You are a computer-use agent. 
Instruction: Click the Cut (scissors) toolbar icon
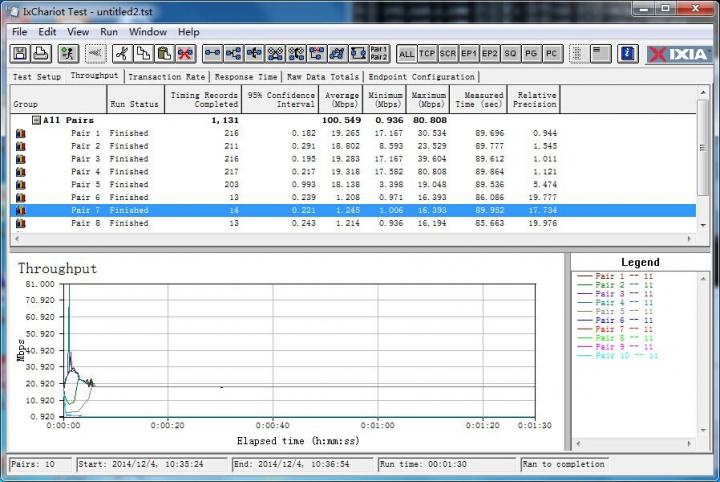coord(122,54)
